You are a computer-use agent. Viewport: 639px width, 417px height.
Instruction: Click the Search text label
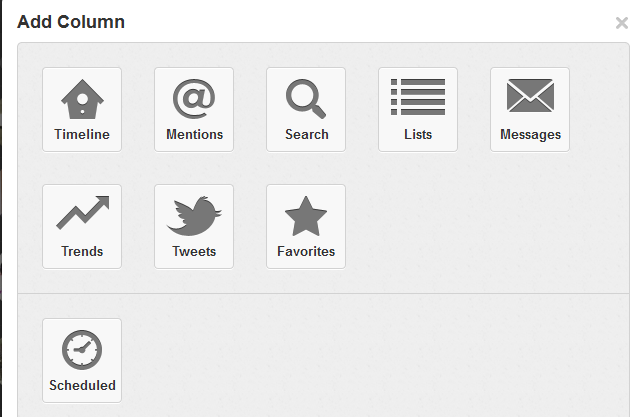click(306, 135)
